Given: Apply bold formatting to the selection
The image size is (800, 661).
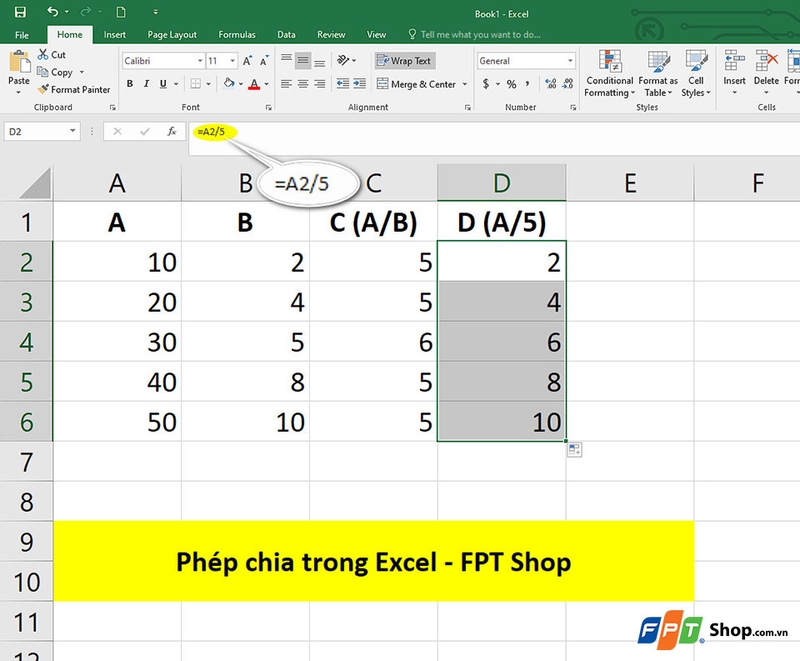Looking at the screenshot, I should point(130,83).
